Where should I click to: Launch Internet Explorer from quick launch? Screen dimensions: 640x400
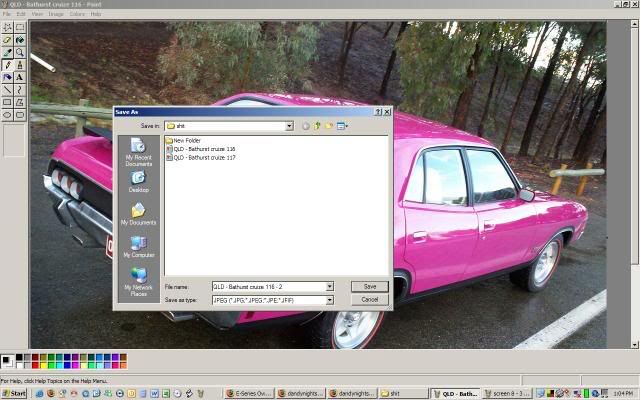coord(40,393)
